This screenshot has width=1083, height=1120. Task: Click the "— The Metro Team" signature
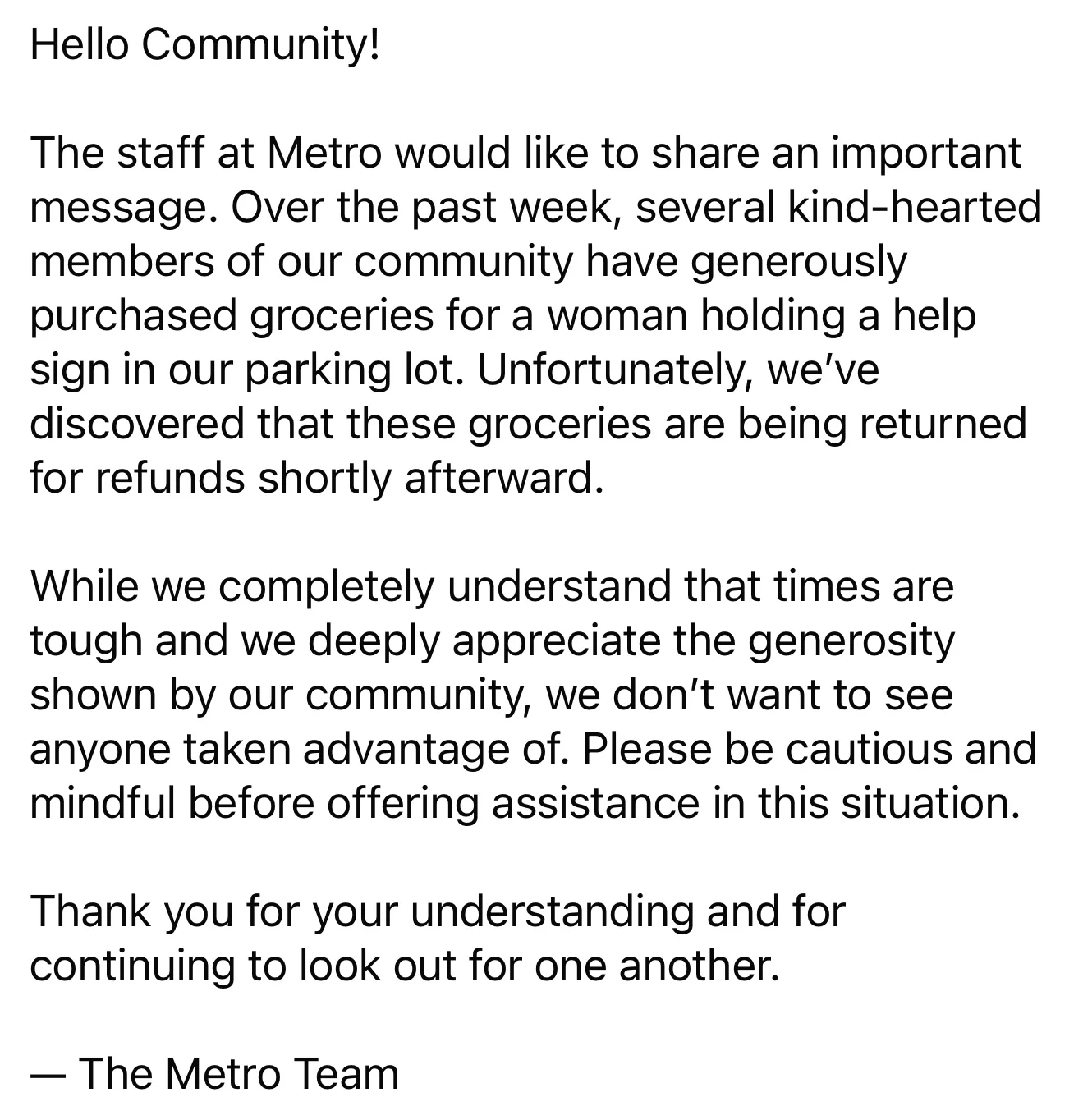(x=214, y=1074)
